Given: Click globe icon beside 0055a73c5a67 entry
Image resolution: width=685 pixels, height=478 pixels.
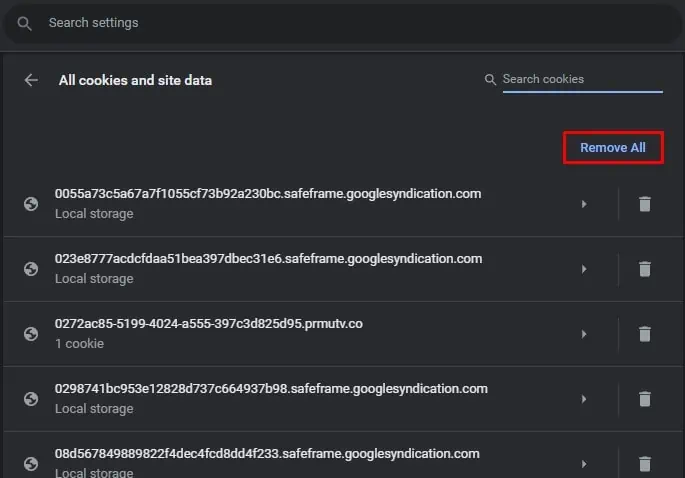Looking at the screenshot, I should tap(31, 204).
